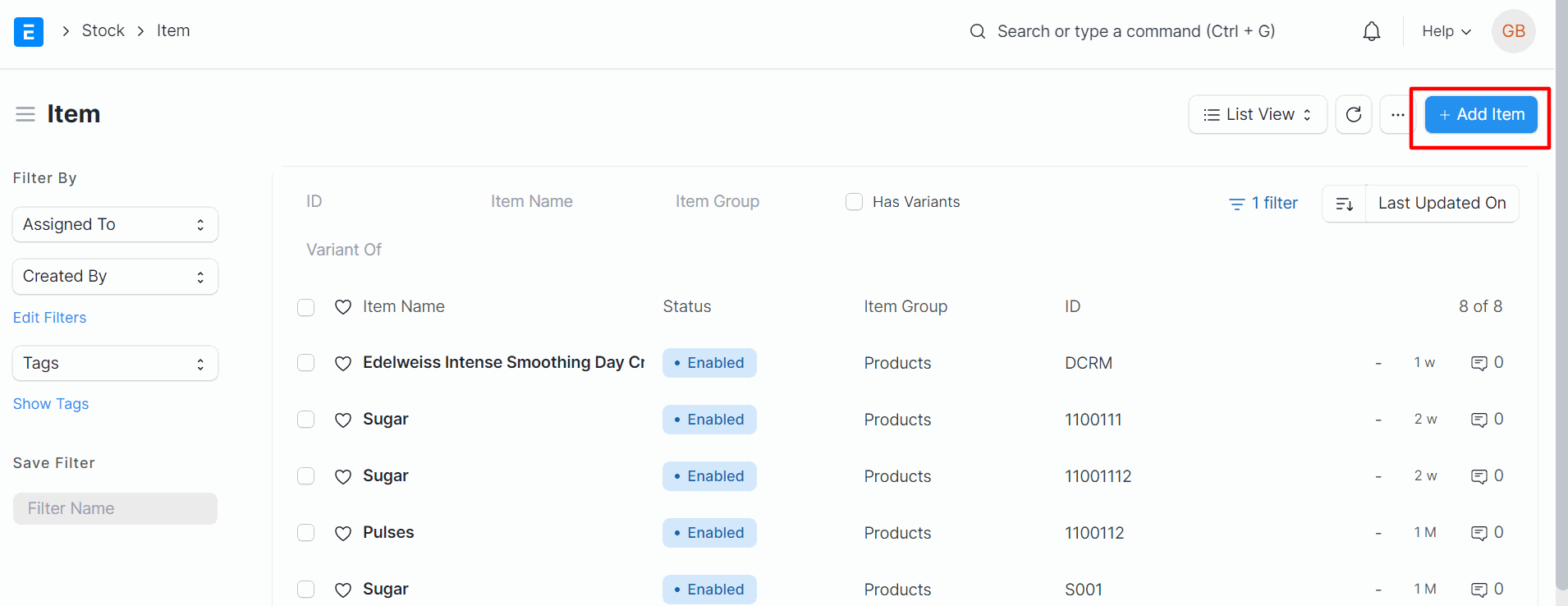This screenshot has height=606, width=1568.
Task: Tick the Has Variants filter checkbox
Action: click(x=854, y=202)
